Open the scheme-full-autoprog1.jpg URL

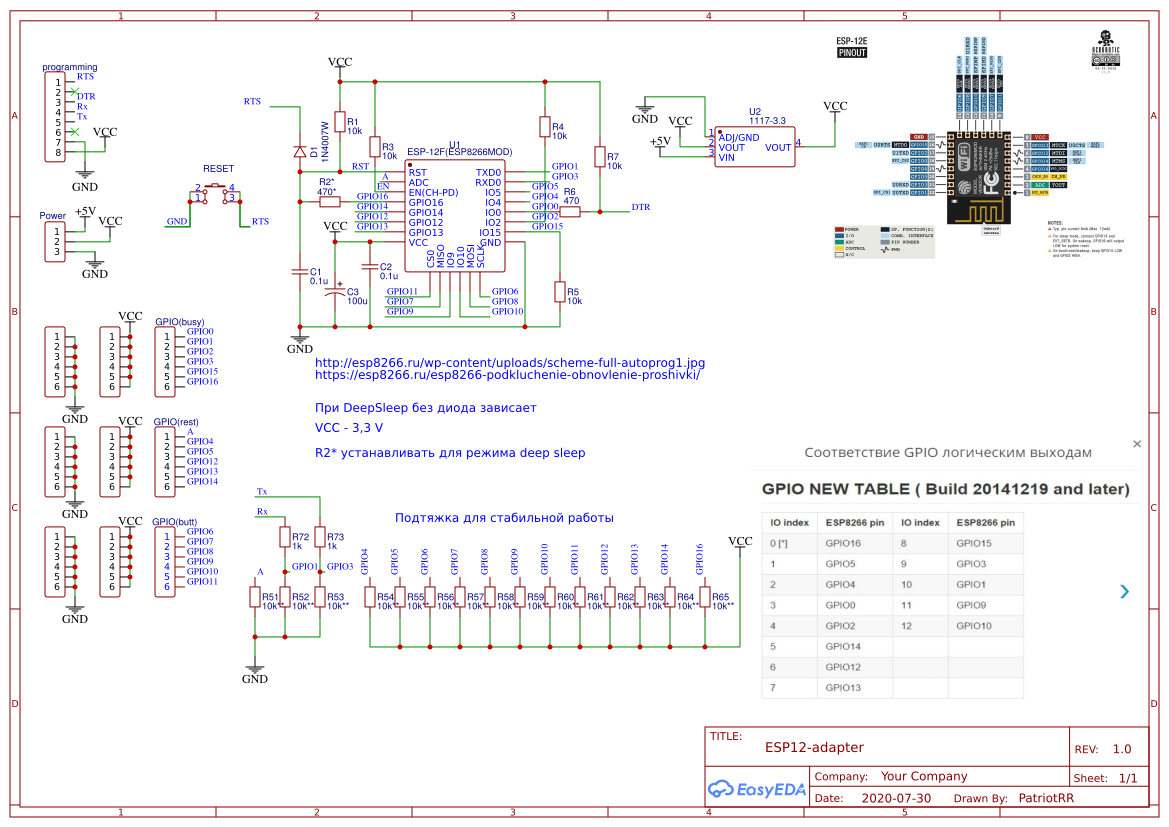coord(510,362)
